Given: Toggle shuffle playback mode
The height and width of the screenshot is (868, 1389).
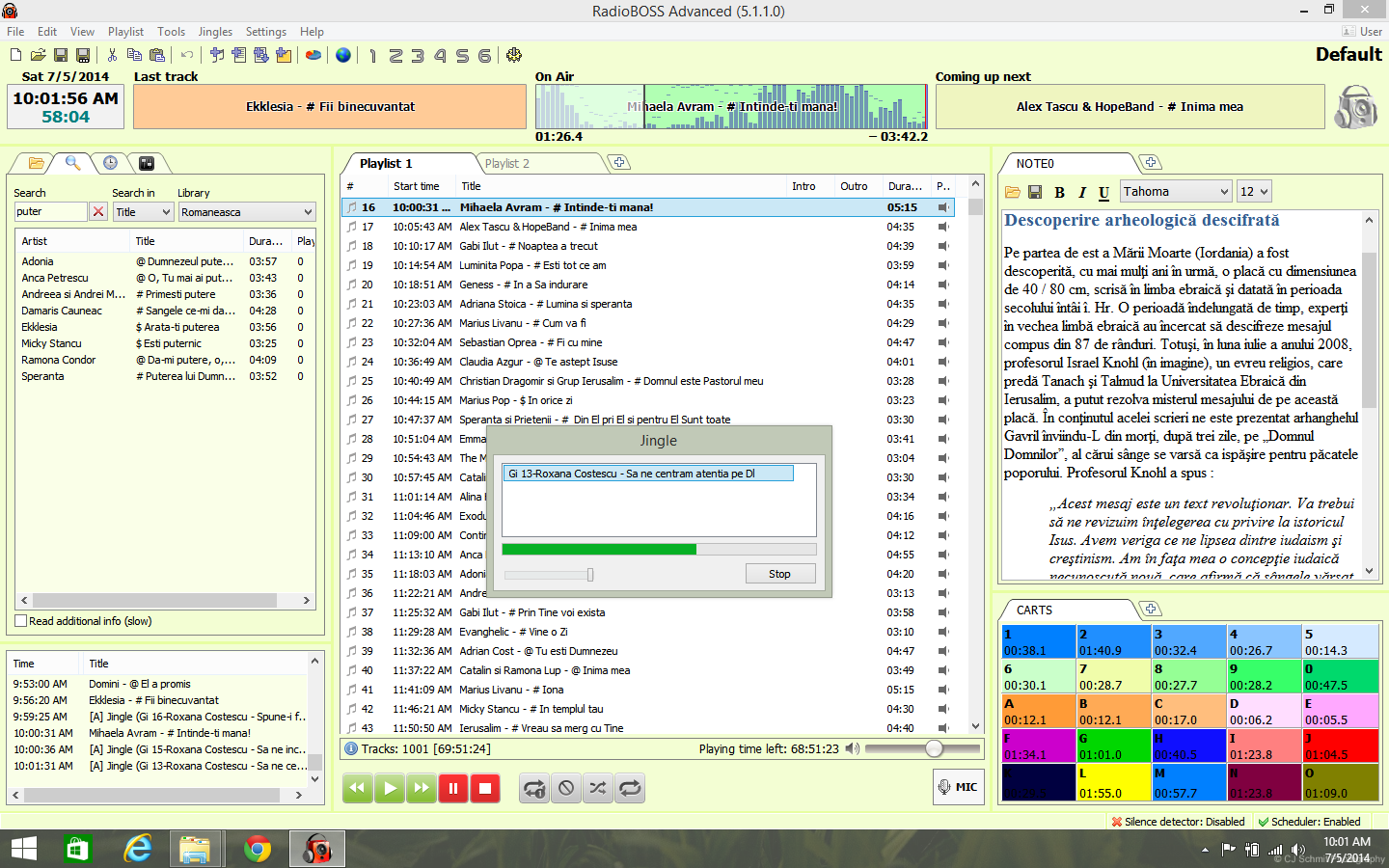Looking at the screenshot, I should click(598, 788).
